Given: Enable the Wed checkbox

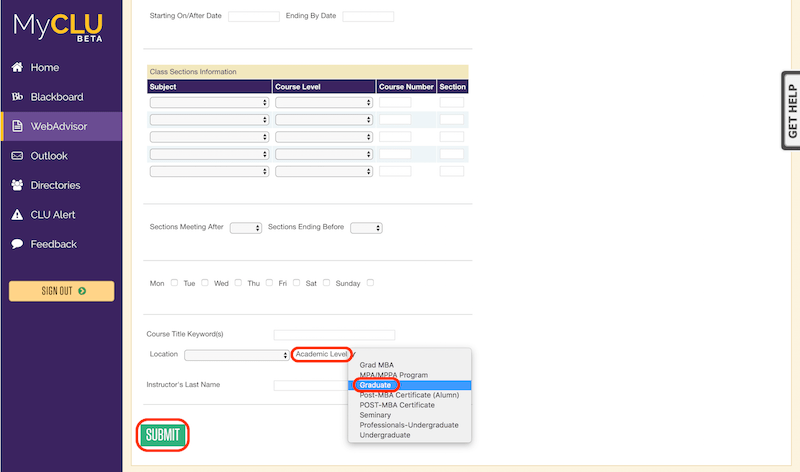Looking at the screenshot, I should tap(238, 283).
